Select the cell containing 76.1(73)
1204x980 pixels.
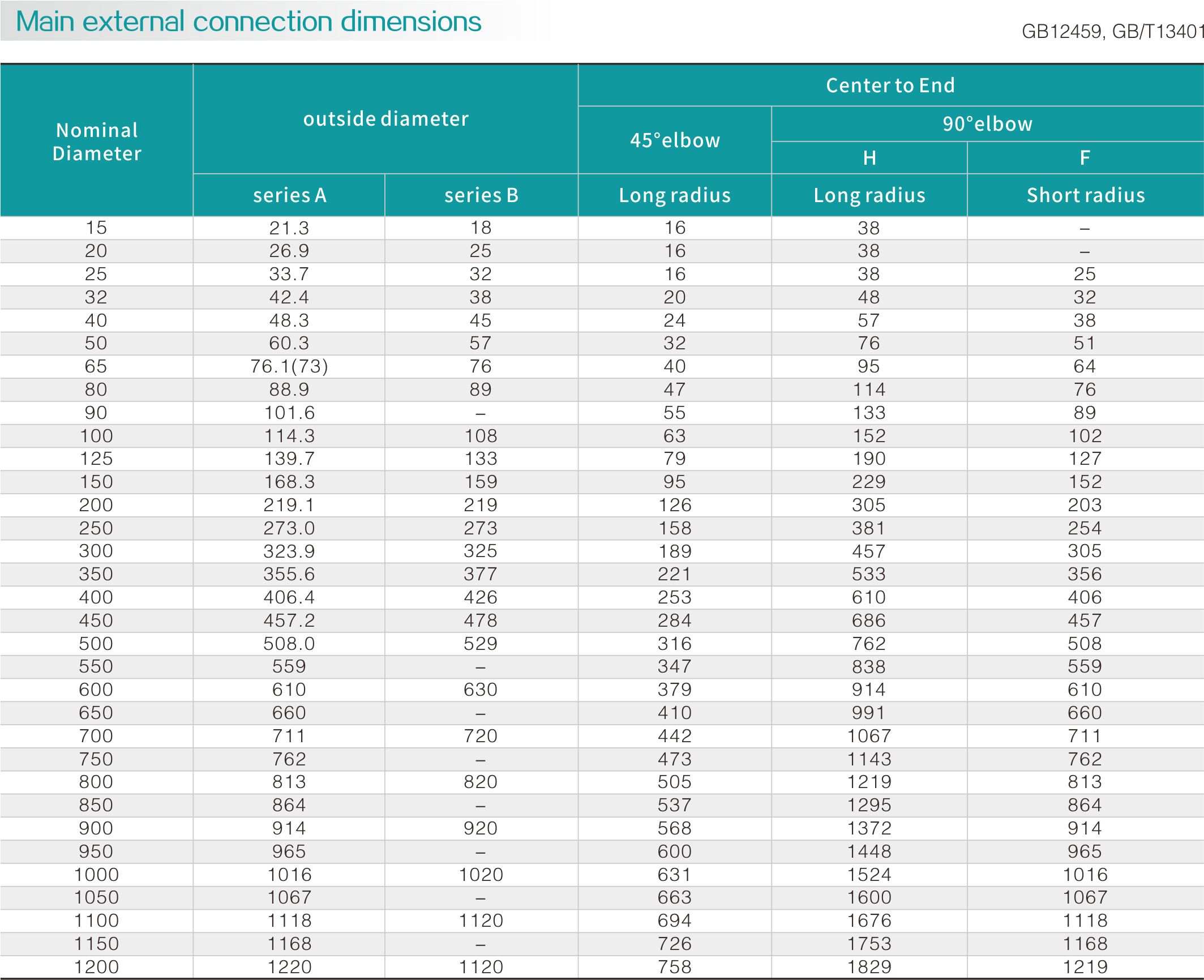pos(289,366)
